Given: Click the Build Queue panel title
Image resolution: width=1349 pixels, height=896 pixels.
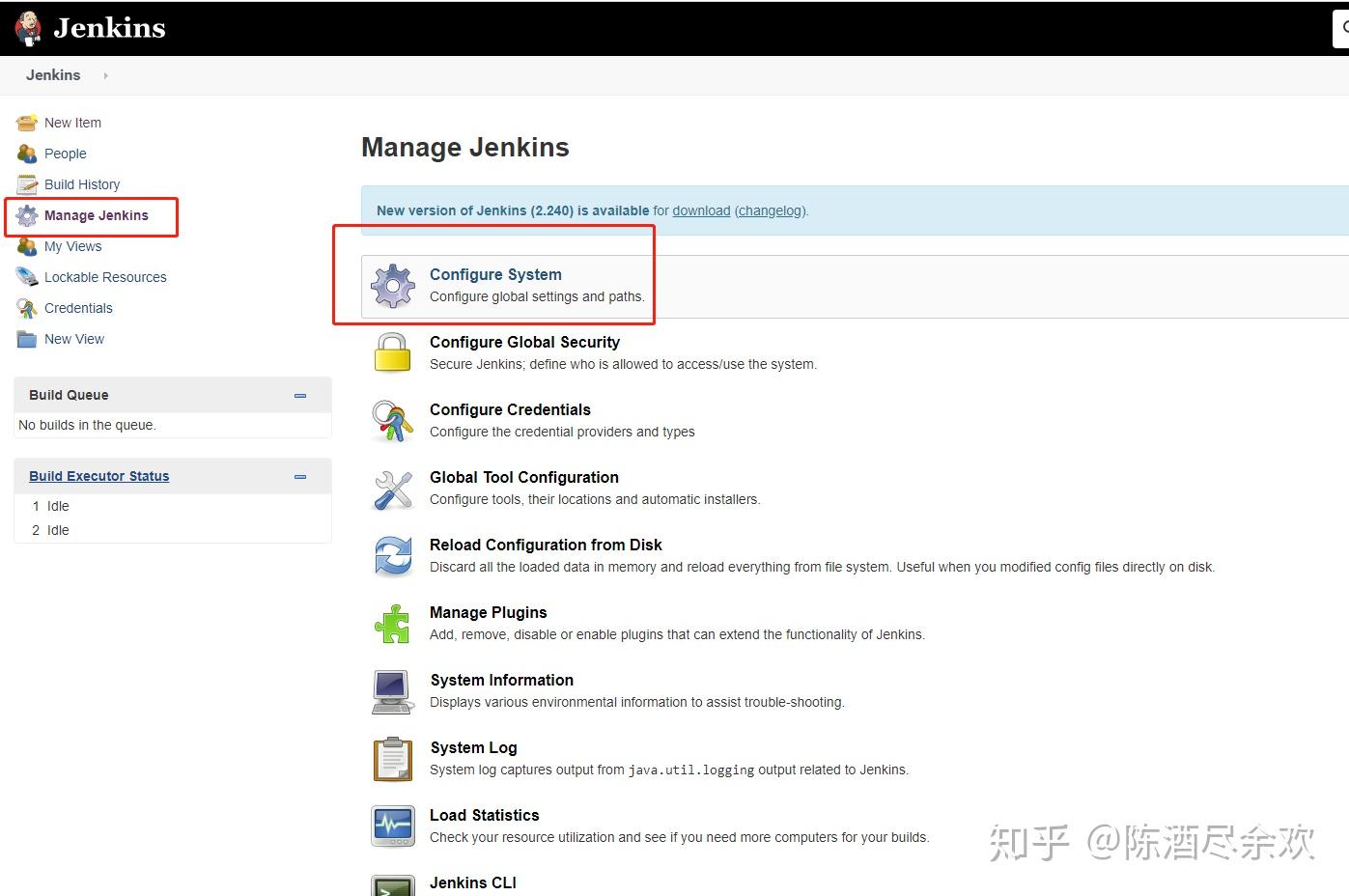Looking at the screenshot, I should click(x=69, y=395).
